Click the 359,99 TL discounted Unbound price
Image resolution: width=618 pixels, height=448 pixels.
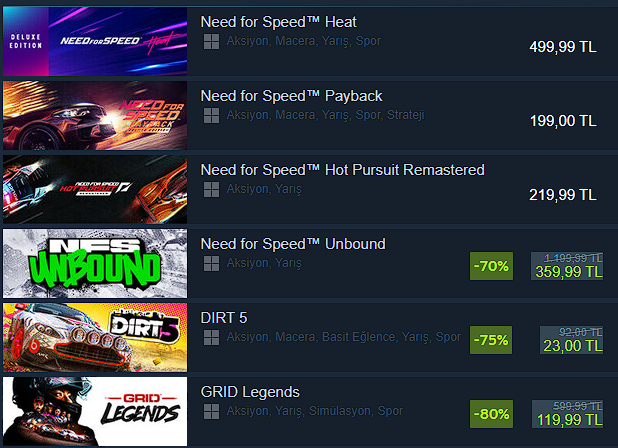(569, 272)
